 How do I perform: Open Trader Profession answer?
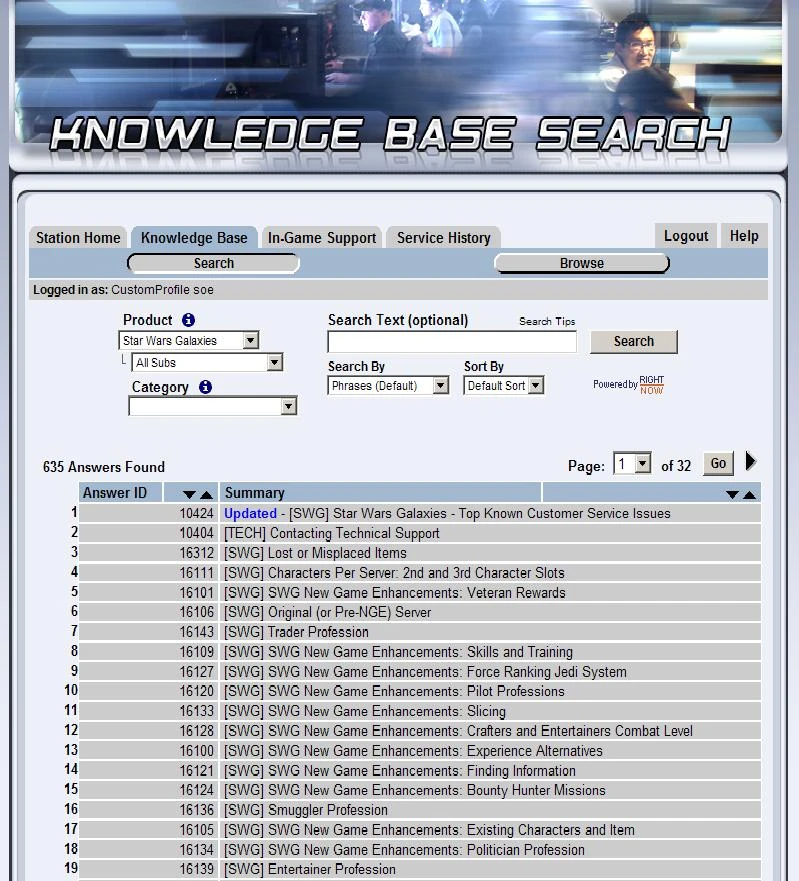[296, 632]
